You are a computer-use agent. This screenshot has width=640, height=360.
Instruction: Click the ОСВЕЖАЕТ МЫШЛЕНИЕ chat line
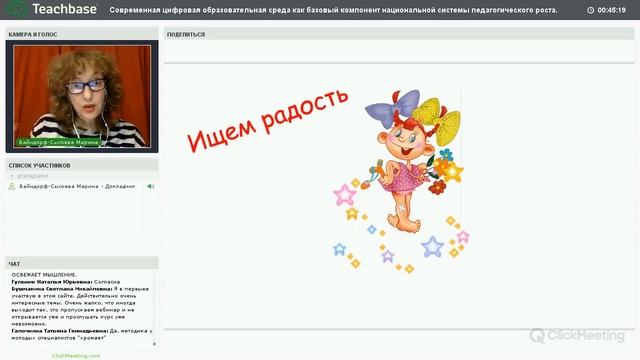[44, 275]
